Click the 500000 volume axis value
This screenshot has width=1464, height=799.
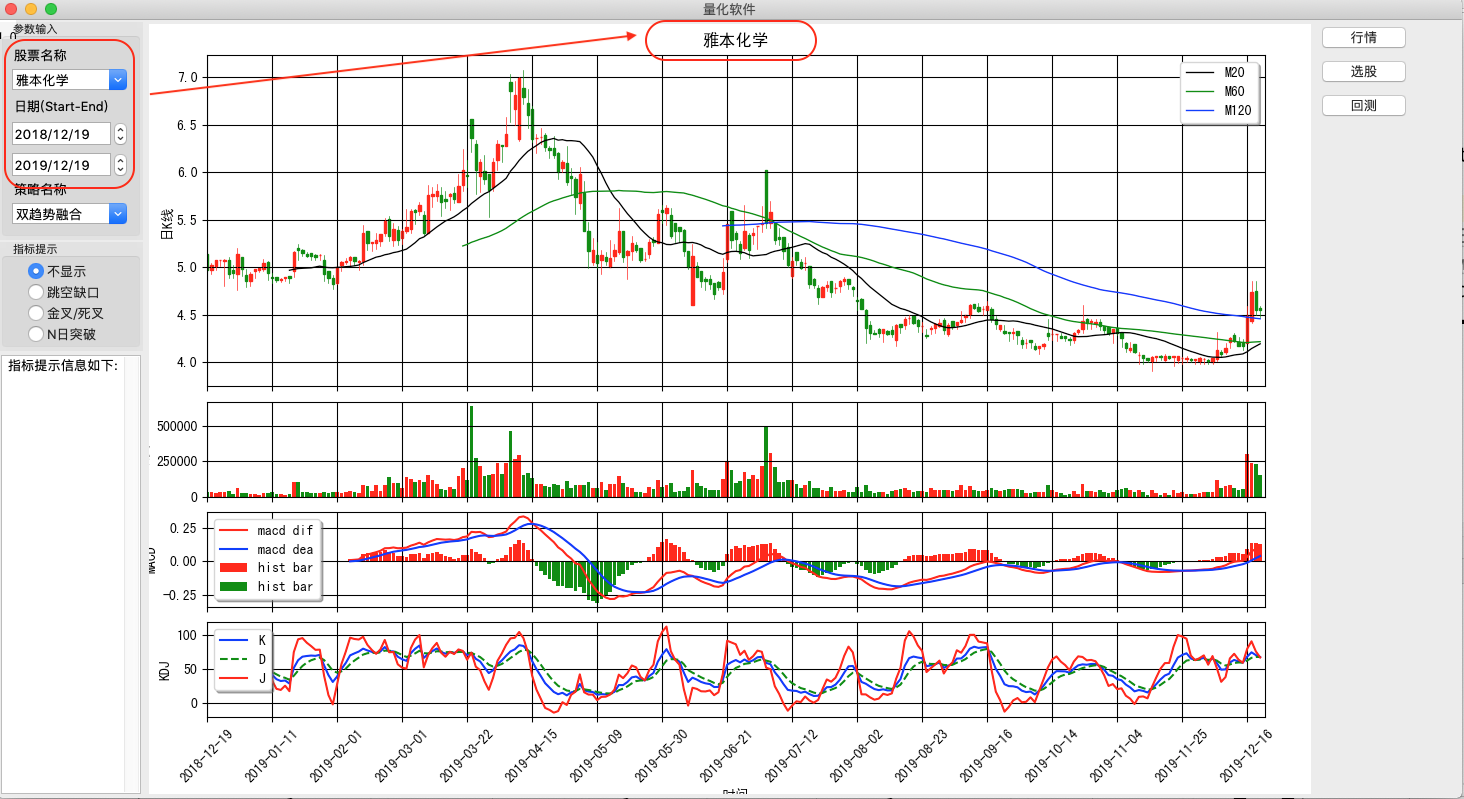coord(178,426)
